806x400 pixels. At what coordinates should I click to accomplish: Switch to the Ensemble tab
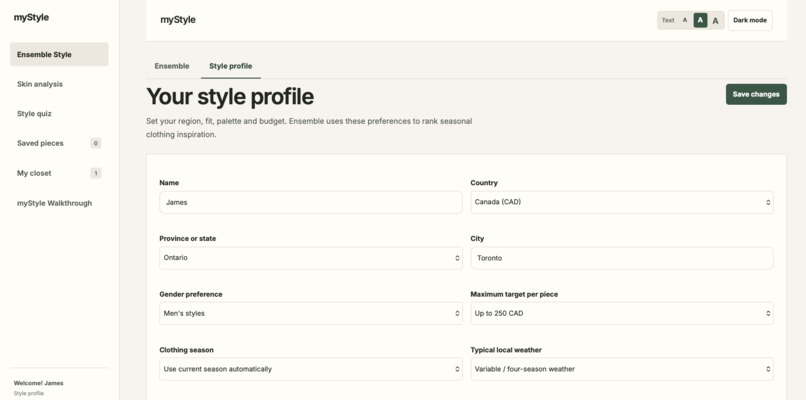click(x=172, y=66)
